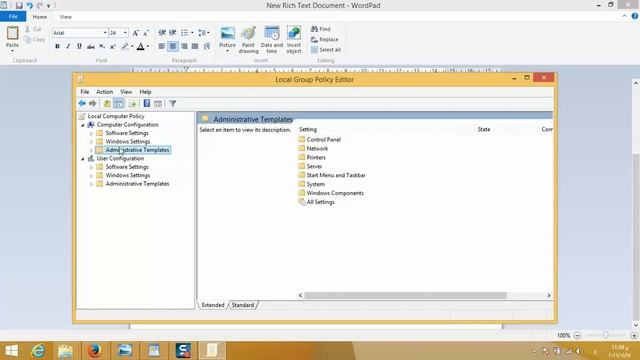This screenshot has width=640, height=360.
Task: Open All Settings item in list
Action: [316, 202]
